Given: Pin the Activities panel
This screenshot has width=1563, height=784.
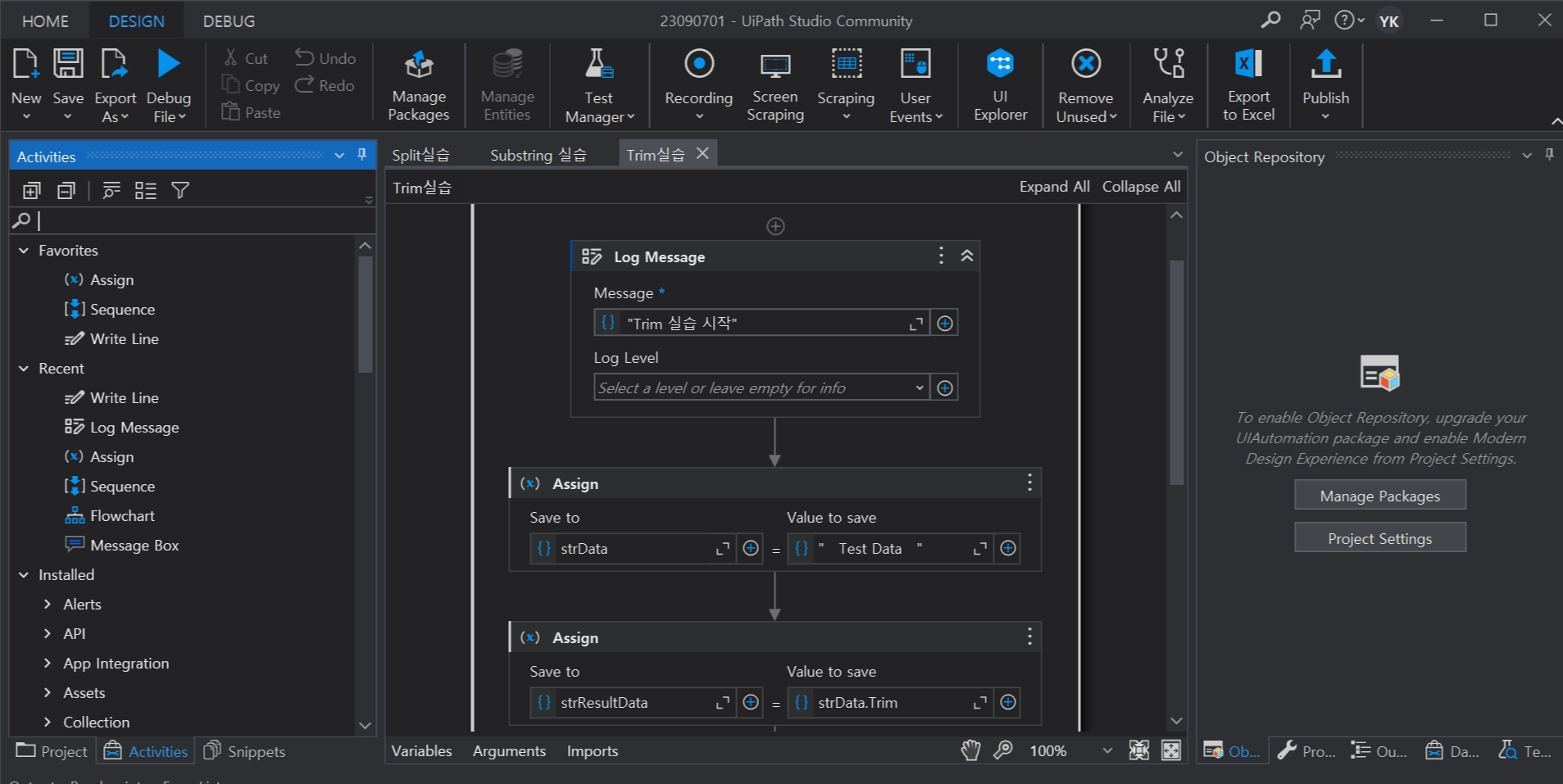Looking at the screenshot, I should click(361, 155).
